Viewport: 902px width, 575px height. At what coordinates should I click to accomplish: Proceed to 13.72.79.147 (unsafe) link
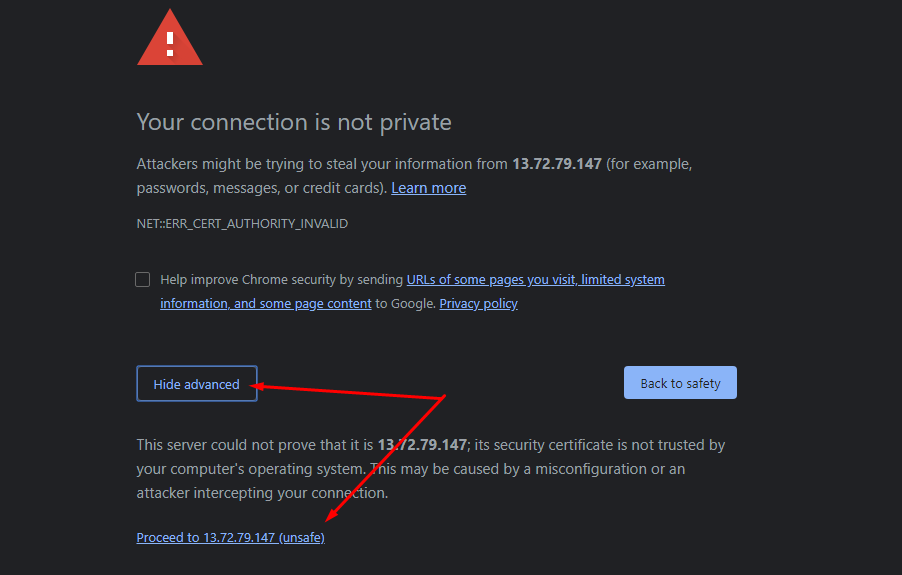230,538
